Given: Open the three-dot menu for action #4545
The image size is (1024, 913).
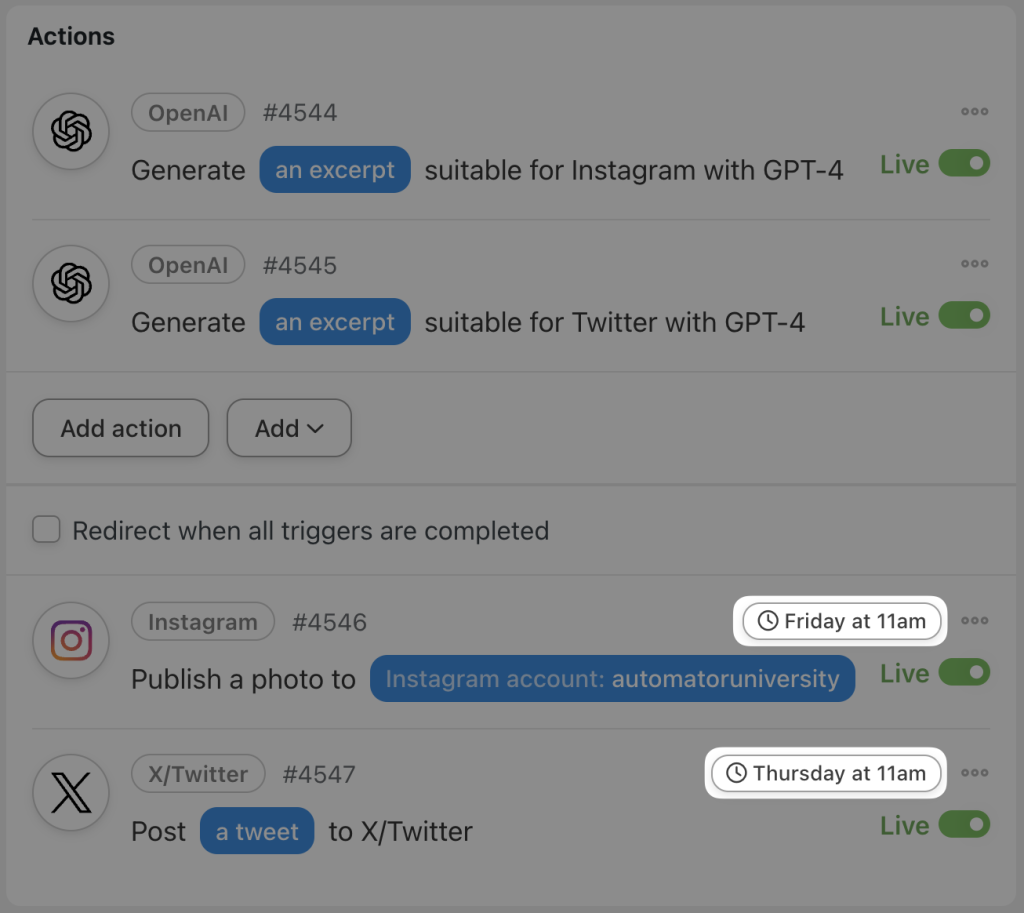Looking at the screenshot, I should tap(974, 264).
